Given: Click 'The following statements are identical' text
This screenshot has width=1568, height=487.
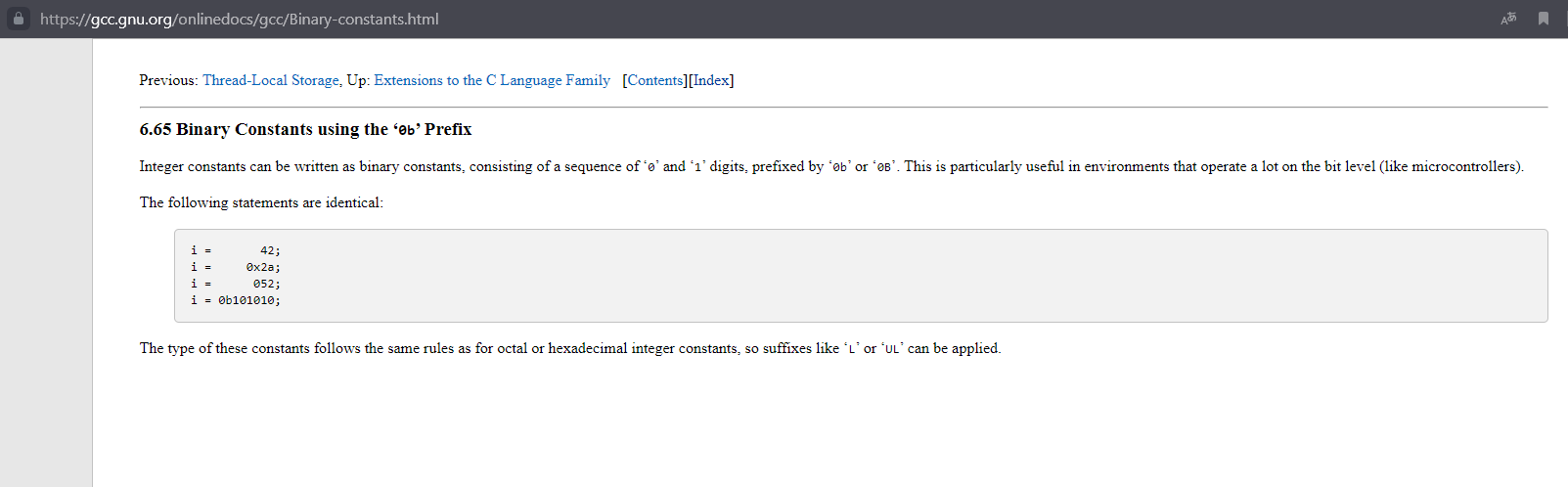Looking at the screenshot, I should tap(261, 202).
